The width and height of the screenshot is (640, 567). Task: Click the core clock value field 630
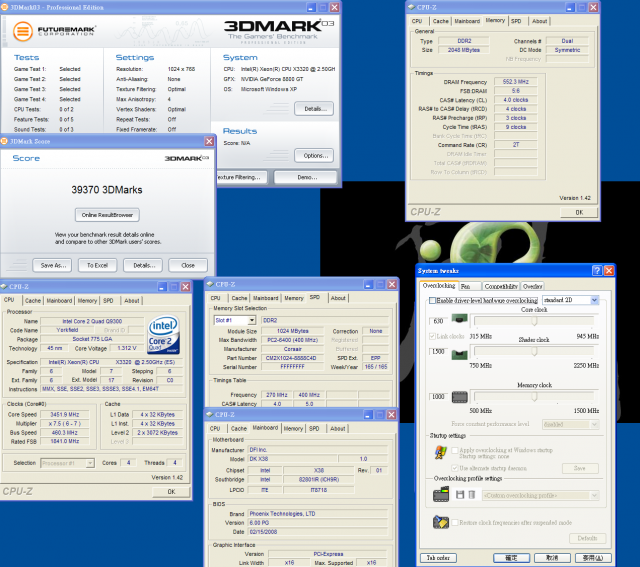[x=438, y=321]
